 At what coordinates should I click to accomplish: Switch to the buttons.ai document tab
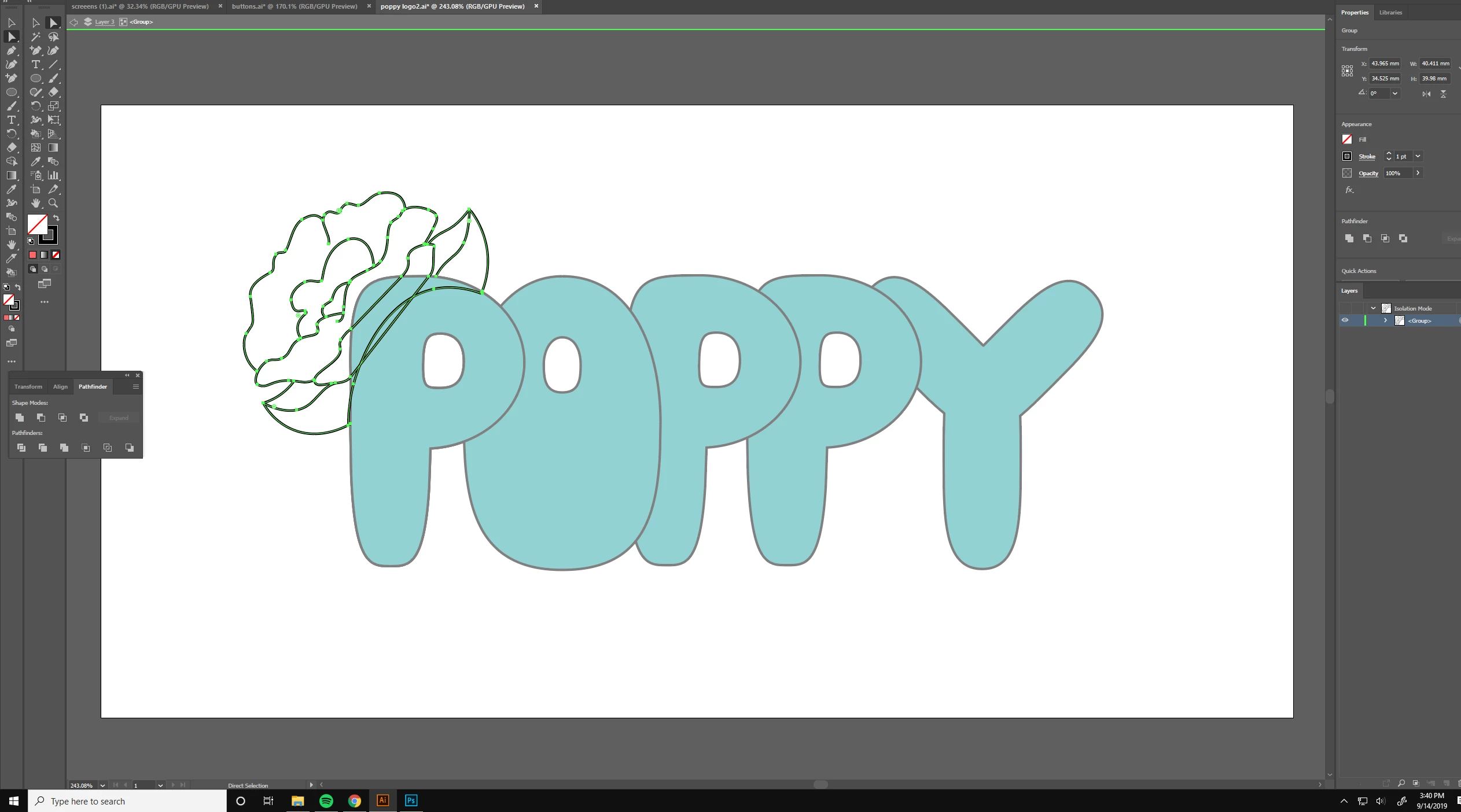pyautogui.click(x=295, y=6)
